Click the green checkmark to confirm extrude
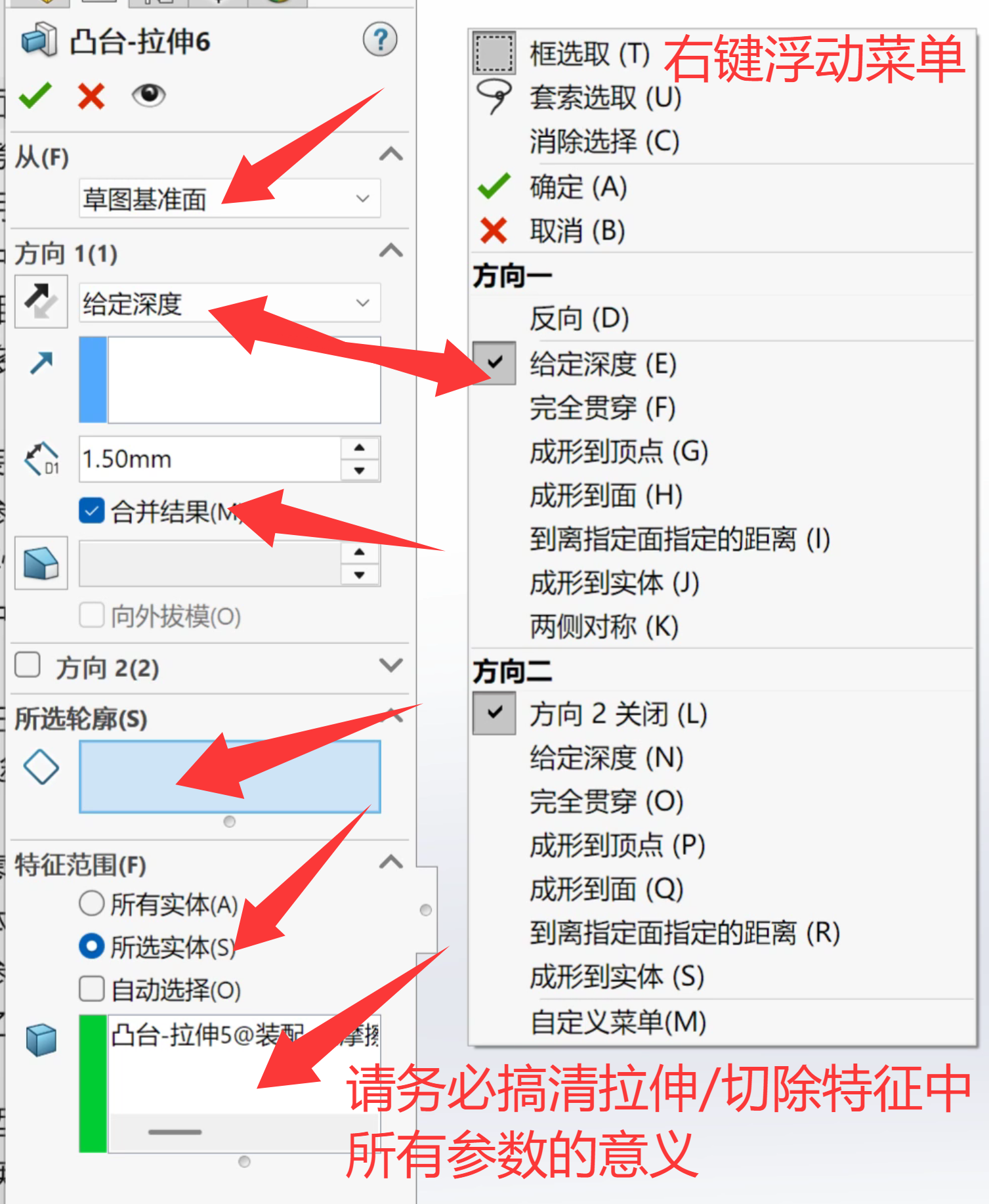The width and height of the screenshot is (989, 1204). tap(35, 96)
